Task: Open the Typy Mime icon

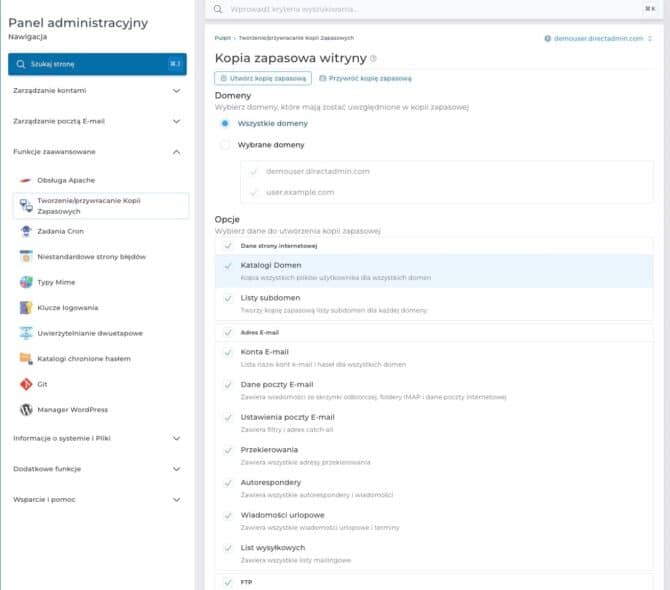Action: coord(26,282)
